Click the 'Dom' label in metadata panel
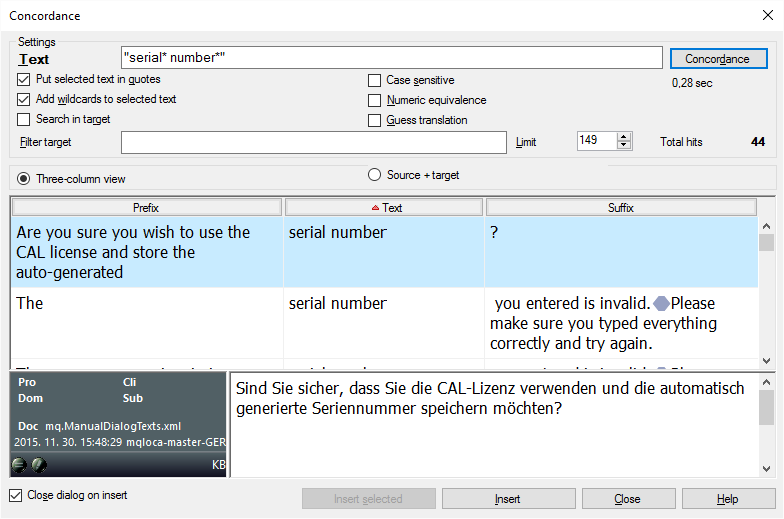The width and height of the screenshot is (784, 519). point(30,398)
